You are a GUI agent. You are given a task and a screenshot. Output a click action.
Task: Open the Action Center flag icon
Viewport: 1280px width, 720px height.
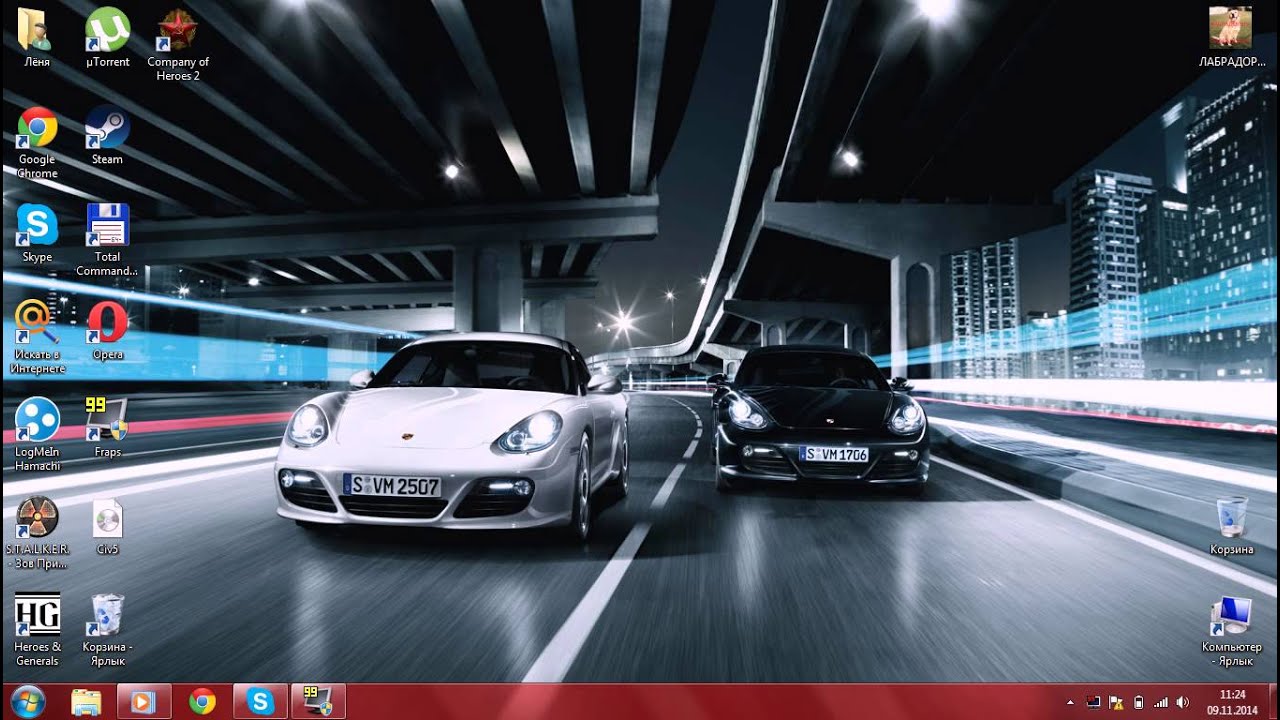1116,702
